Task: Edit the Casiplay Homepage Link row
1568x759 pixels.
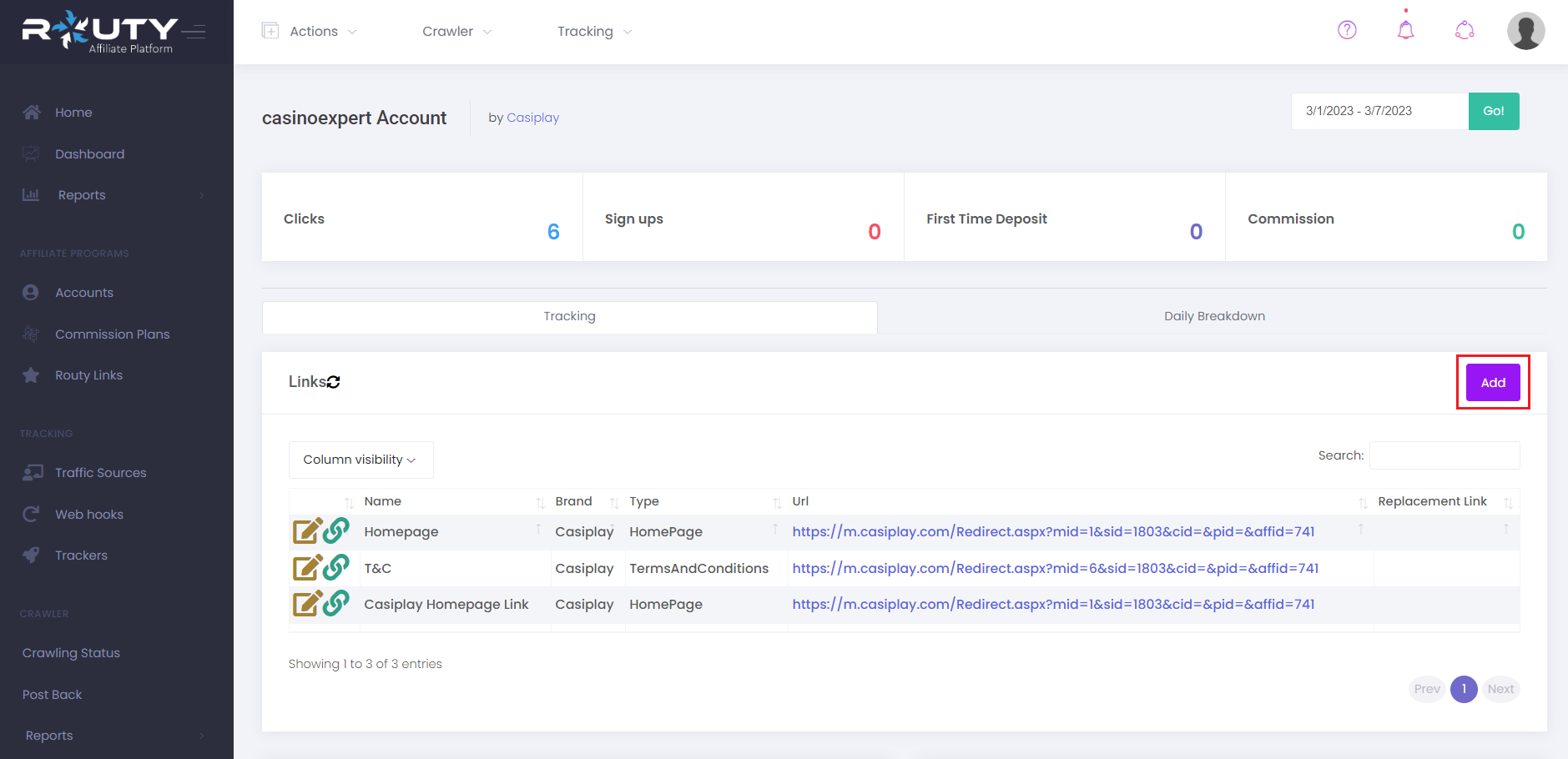Action: 307,604
